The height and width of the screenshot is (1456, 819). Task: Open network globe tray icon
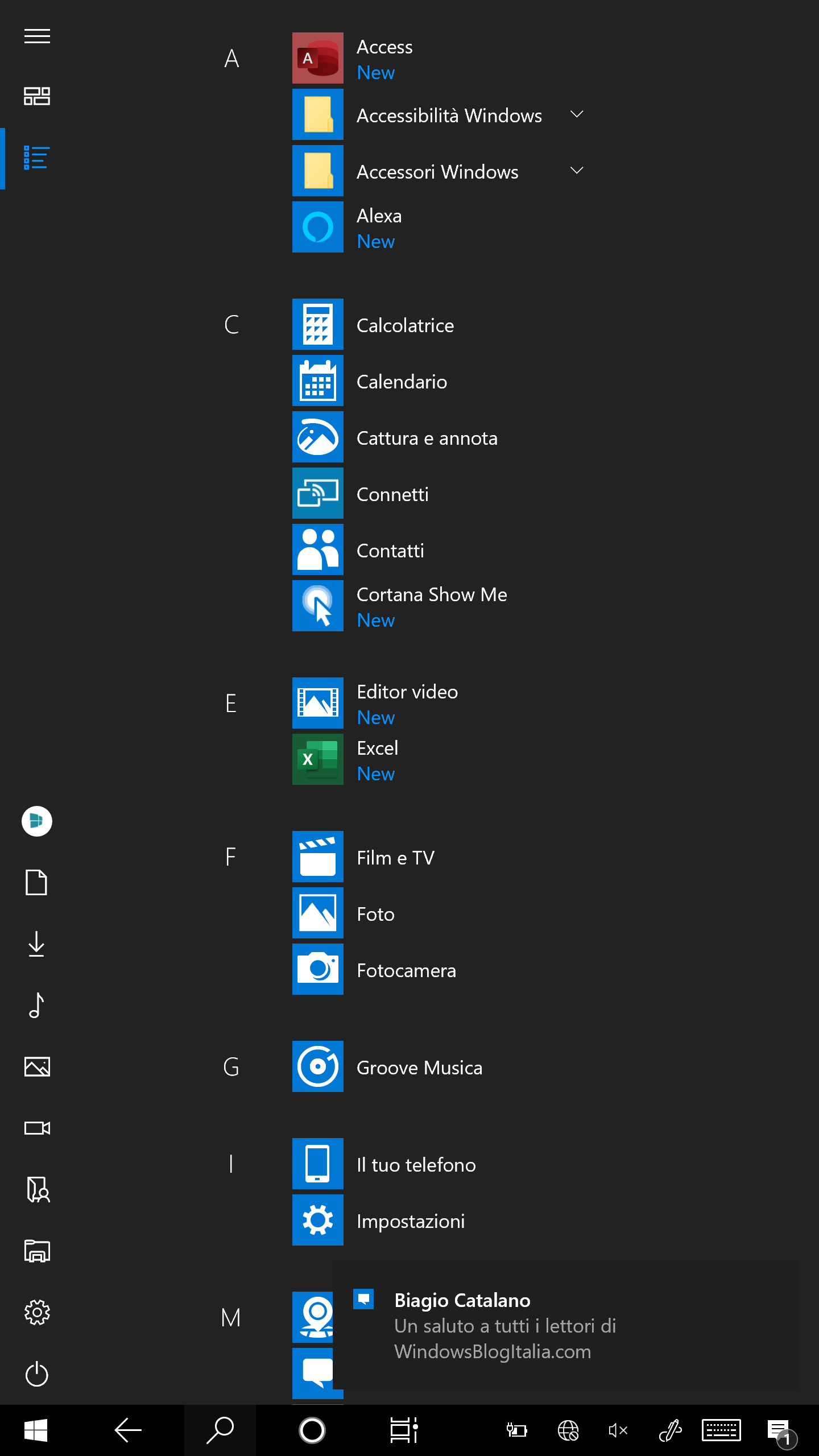click(568, 1430)
